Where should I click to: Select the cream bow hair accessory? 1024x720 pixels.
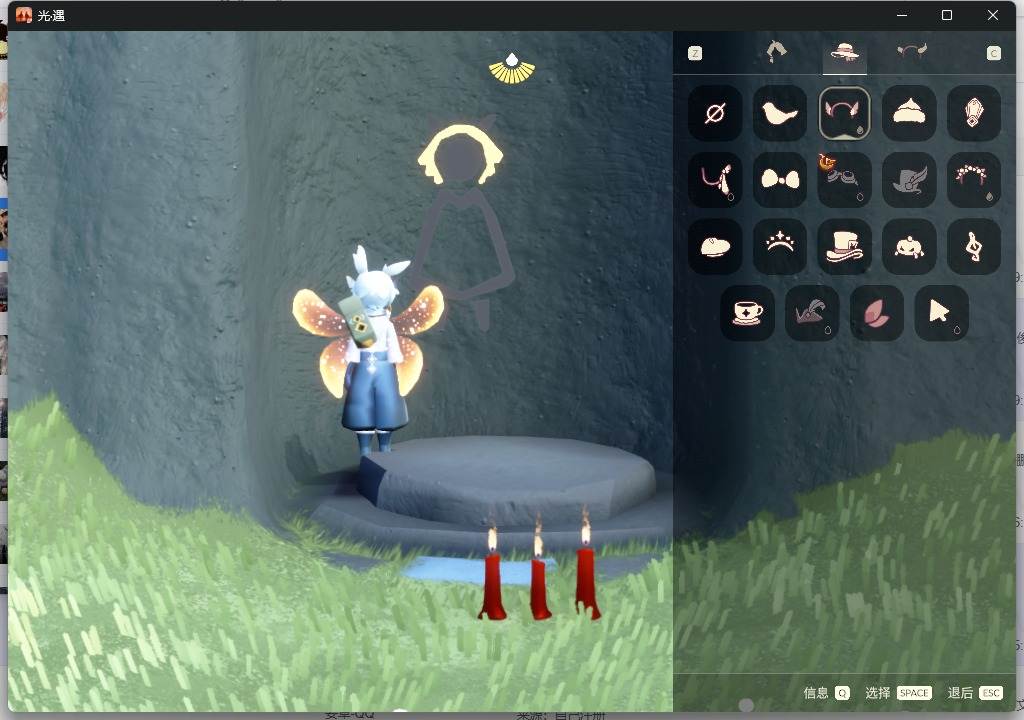780,180
